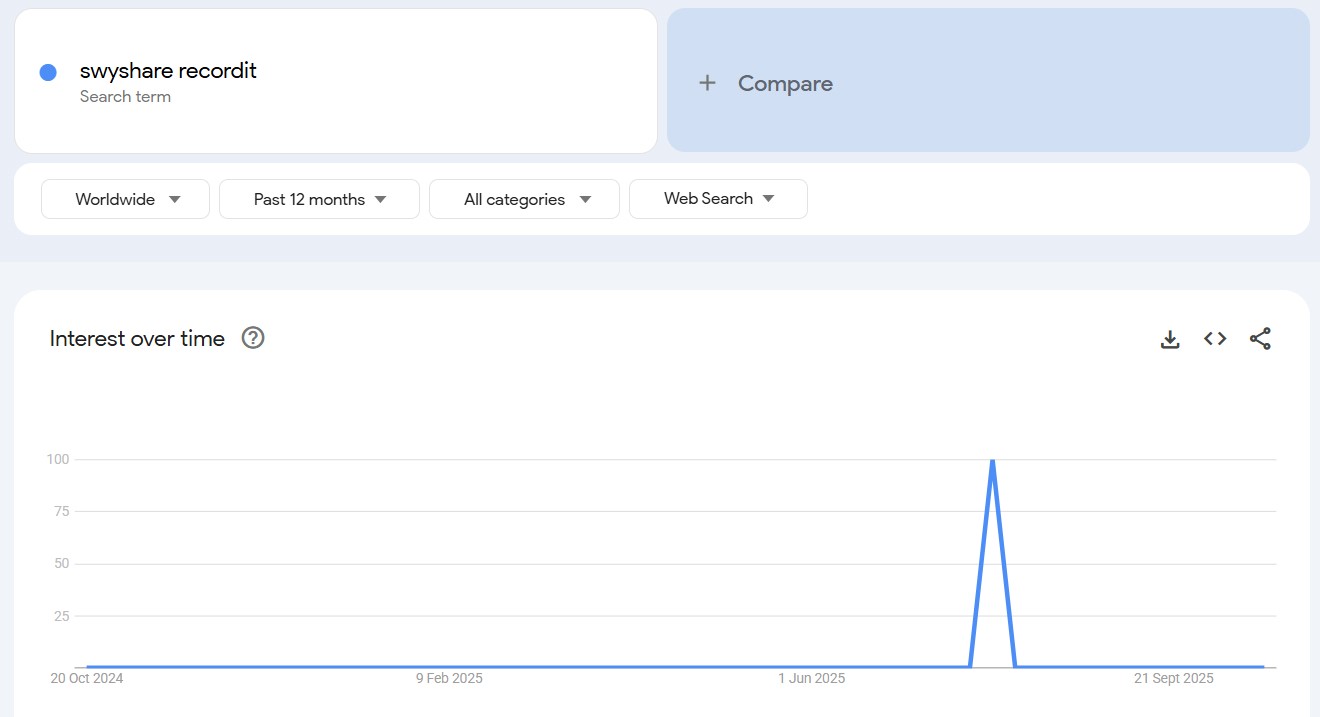Click the Interest over time heading
Image resolution: width=1320 pixels, height=717 pixels.
pyautogui.click(x=137, y=339)
